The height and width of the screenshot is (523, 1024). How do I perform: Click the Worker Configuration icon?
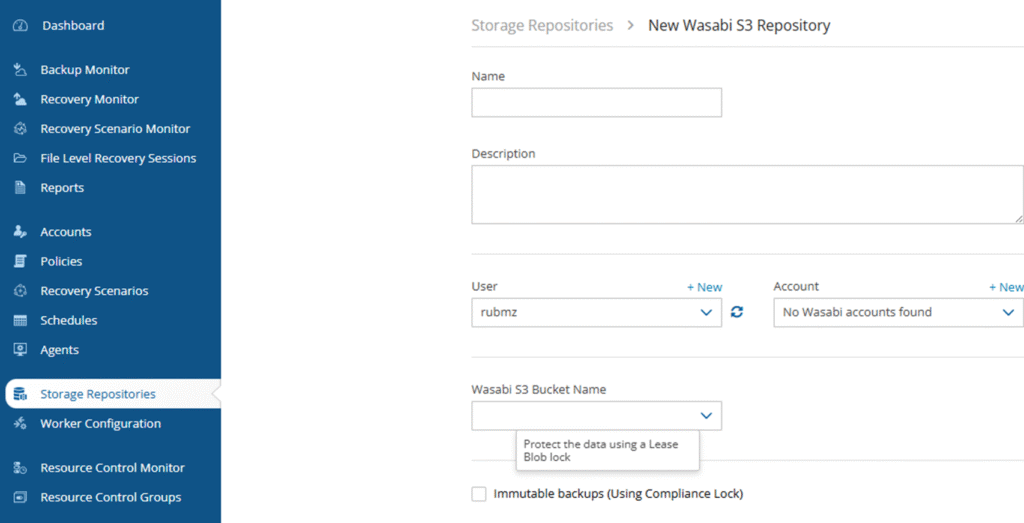click(x=20, y=424)
